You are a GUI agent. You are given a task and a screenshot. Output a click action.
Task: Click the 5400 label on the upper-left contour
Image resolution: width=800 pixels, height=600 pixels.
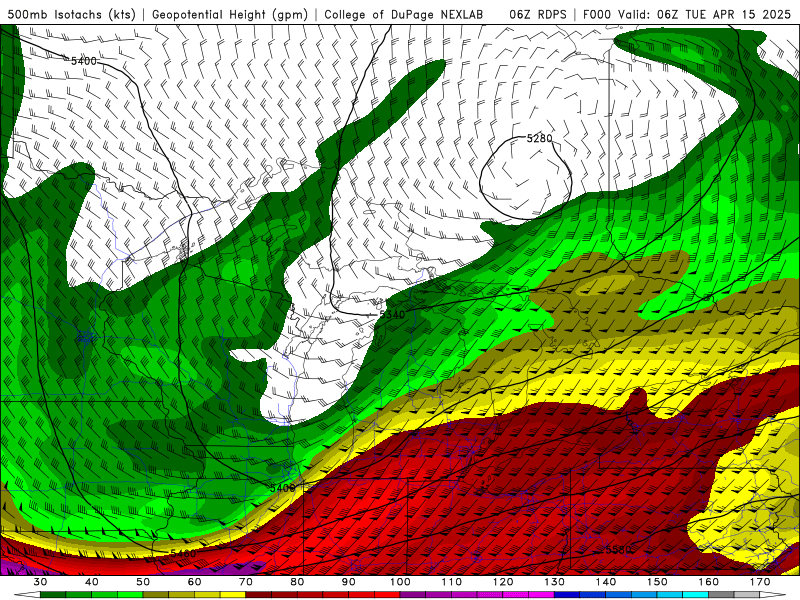click(84, 61)
